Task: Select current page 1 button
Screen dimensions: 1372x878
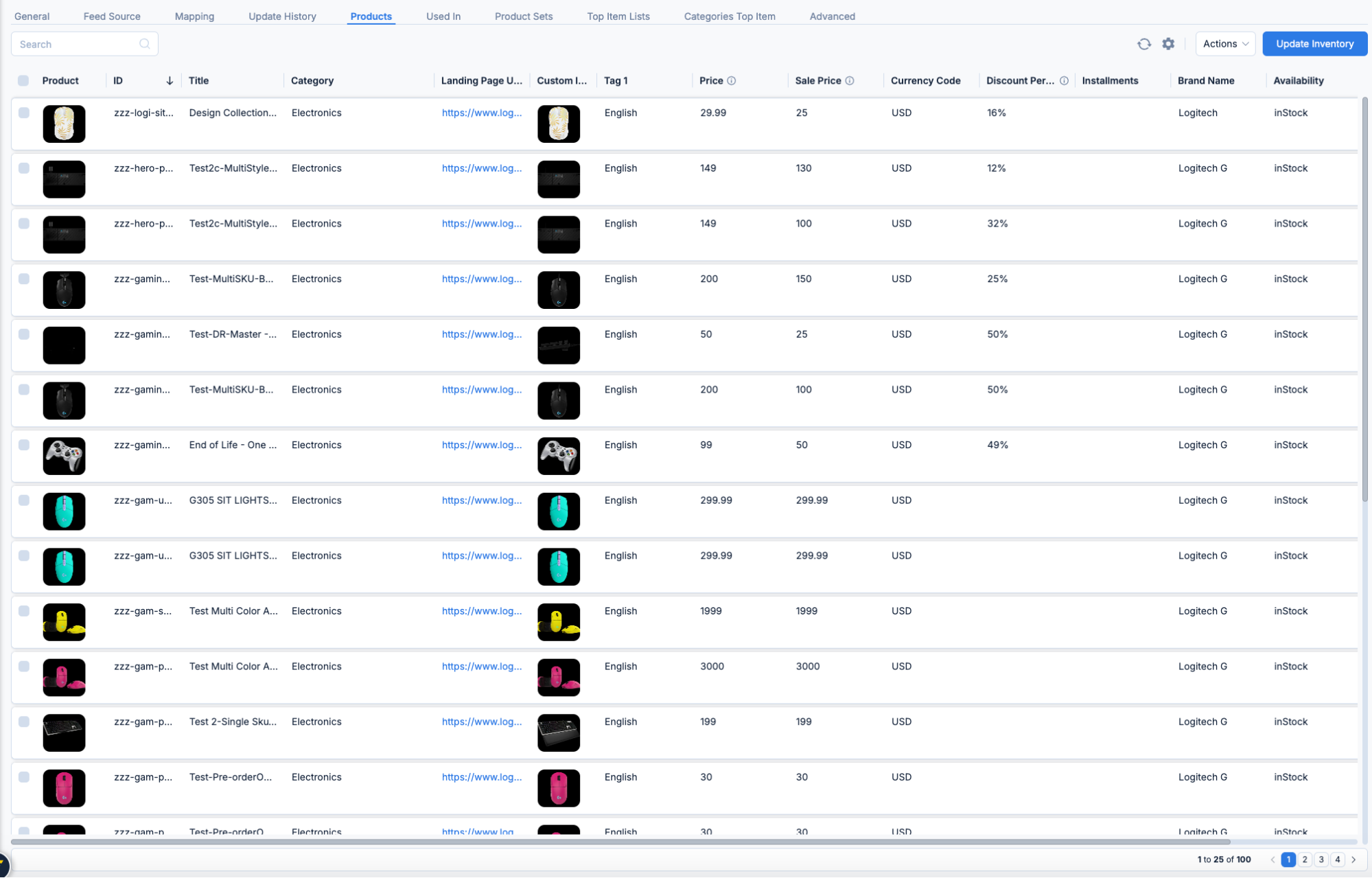Action: coord(1288,859)
